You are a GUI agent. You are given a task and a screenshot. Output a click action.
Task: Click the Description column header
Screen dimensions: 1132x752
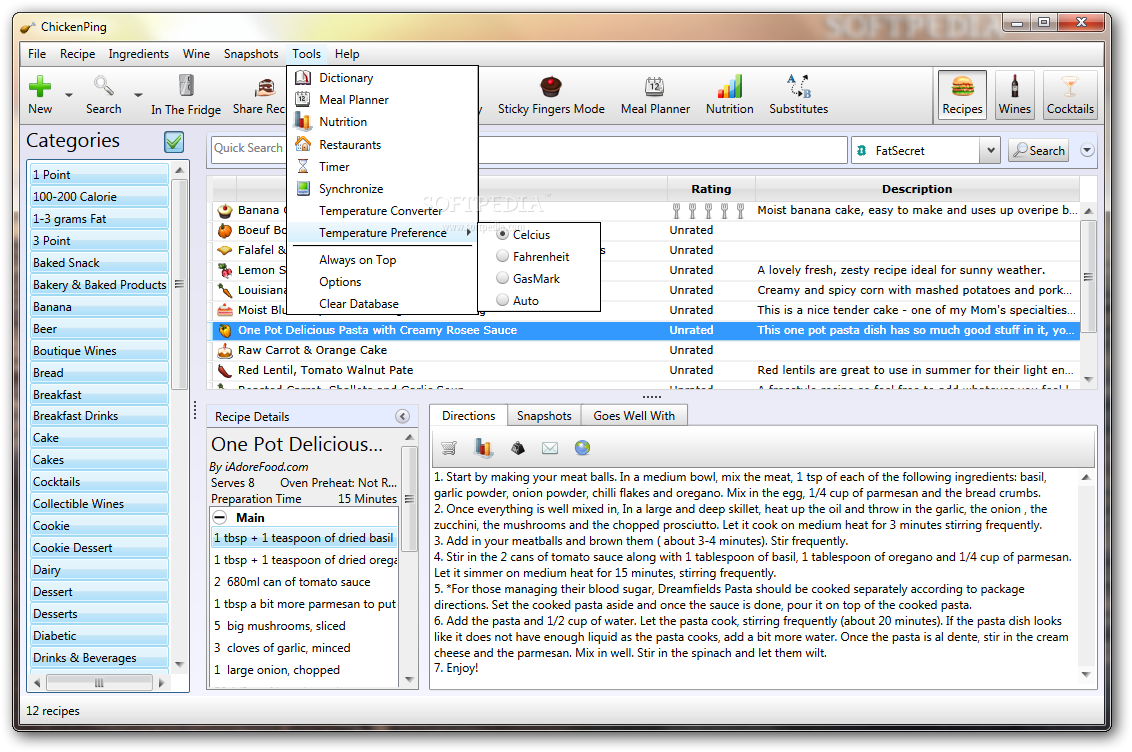[917, 189]
